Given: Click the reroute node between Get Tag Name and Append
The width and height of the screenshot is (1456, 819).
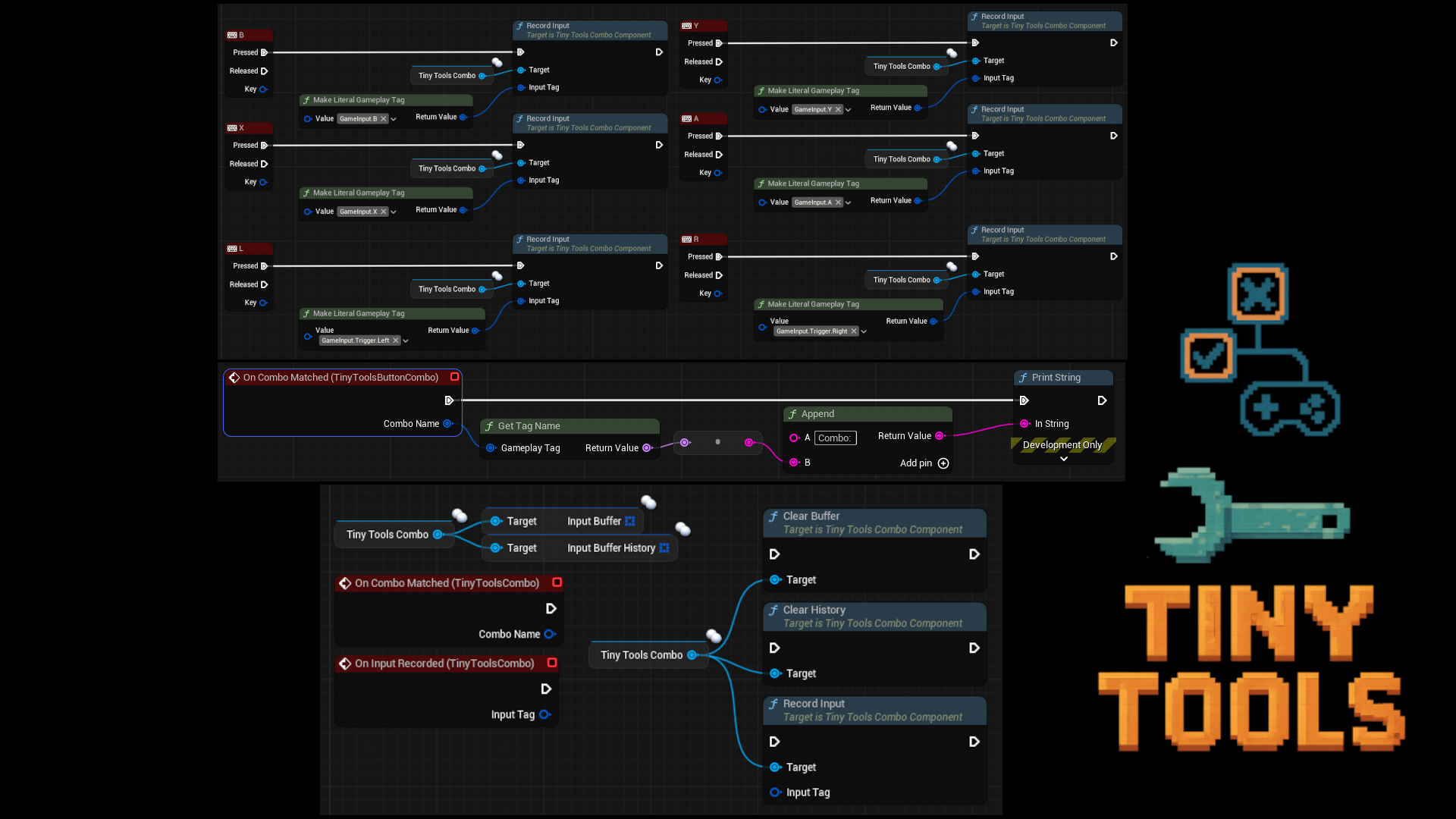Looking at the screenshot, I should point(717,442).
